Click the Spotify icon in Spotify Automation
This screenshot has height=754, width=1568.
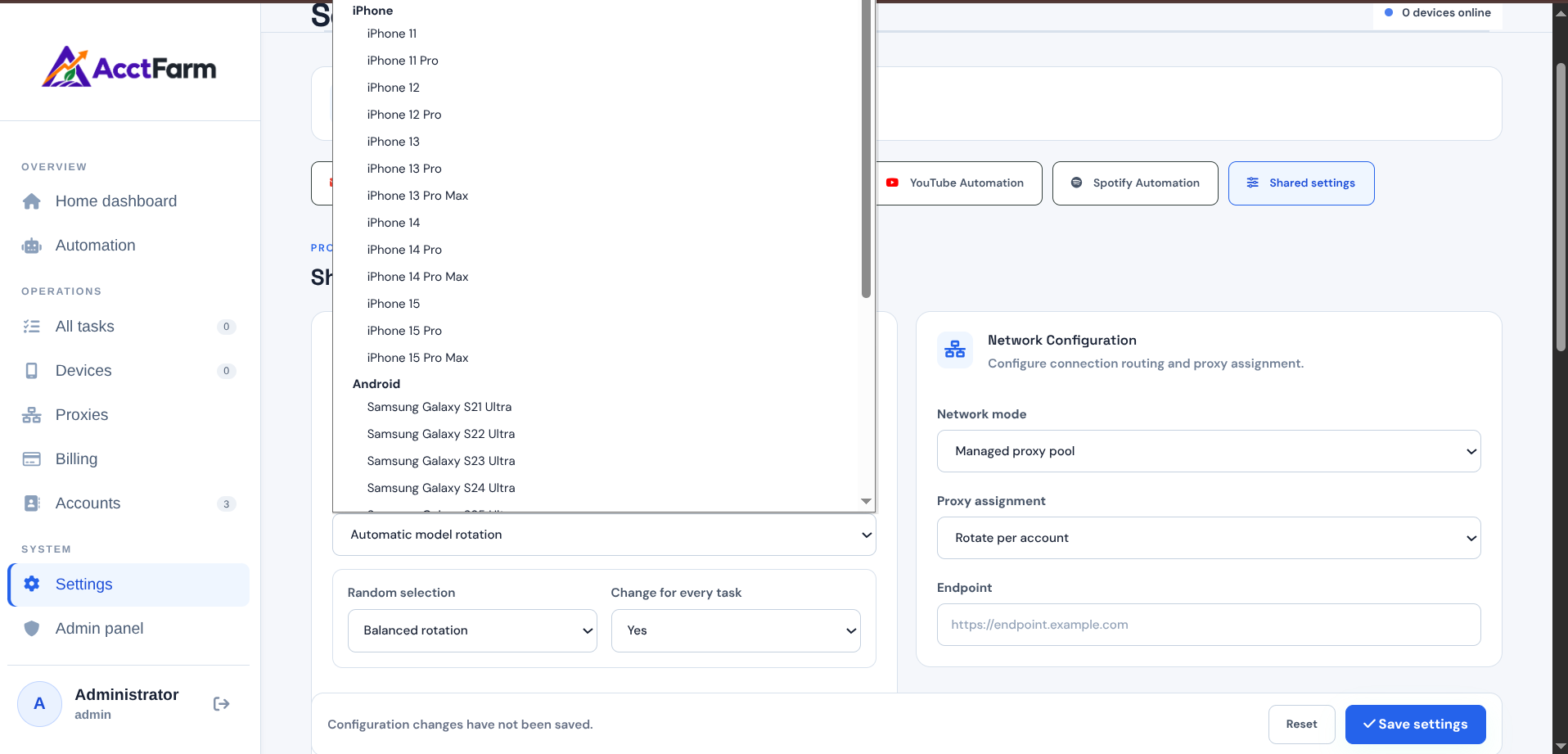[1076, 183]
